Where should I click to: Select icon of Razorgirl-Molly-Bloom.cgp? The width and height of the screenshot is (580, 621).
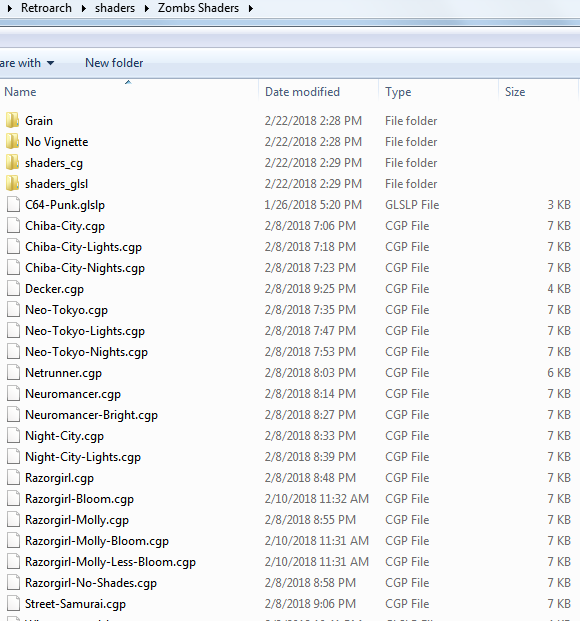click(13, 540)
